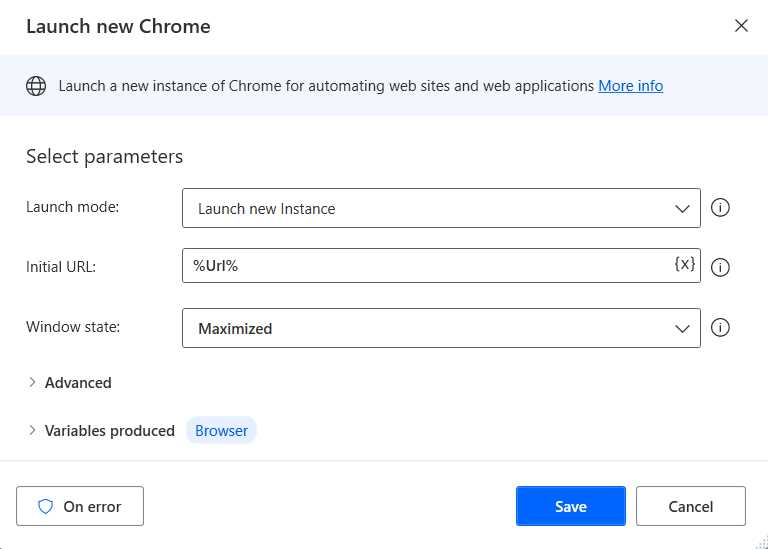Show info for Window state
Viewport: 768px width, 549px height.
(720, 327)
